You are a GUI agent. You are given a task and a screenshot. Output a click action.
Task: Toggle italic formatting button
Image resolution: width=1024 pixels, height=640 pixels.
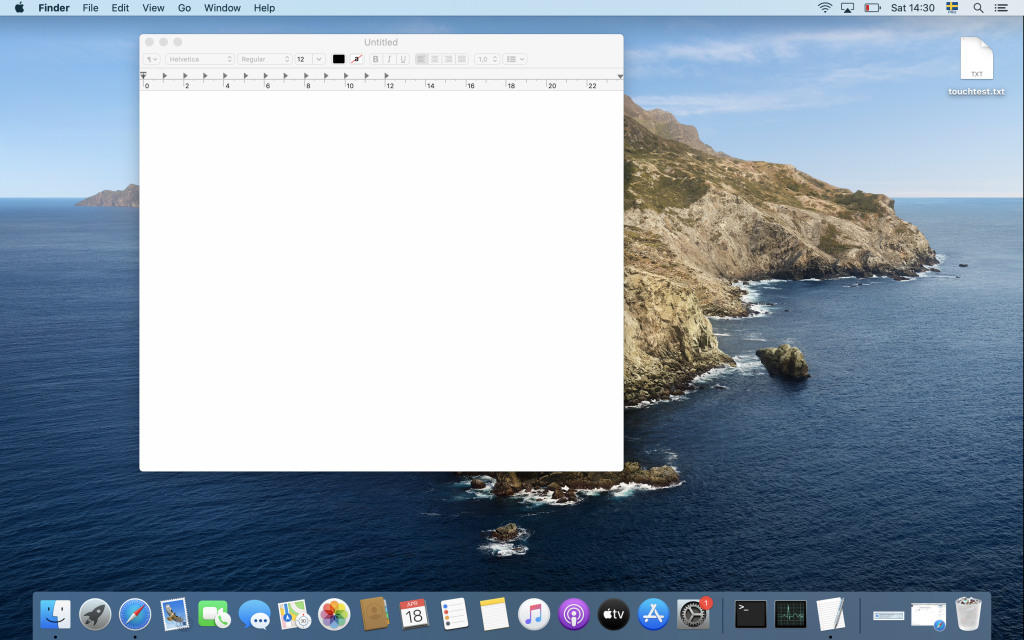389,59
